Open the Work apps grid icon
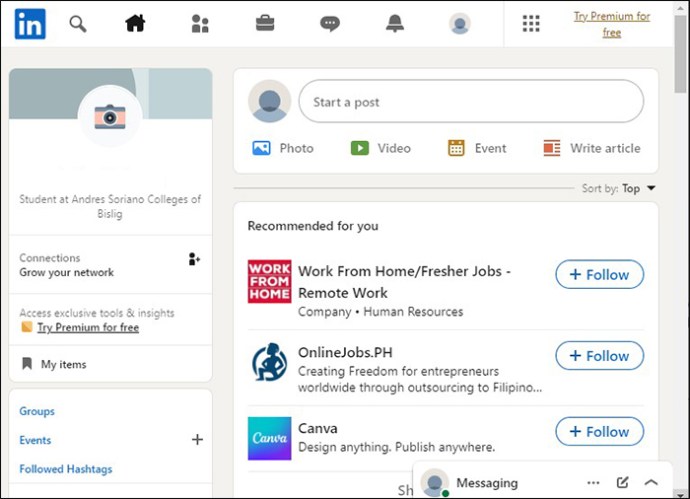The image size is (690, 499). point(531,24)
